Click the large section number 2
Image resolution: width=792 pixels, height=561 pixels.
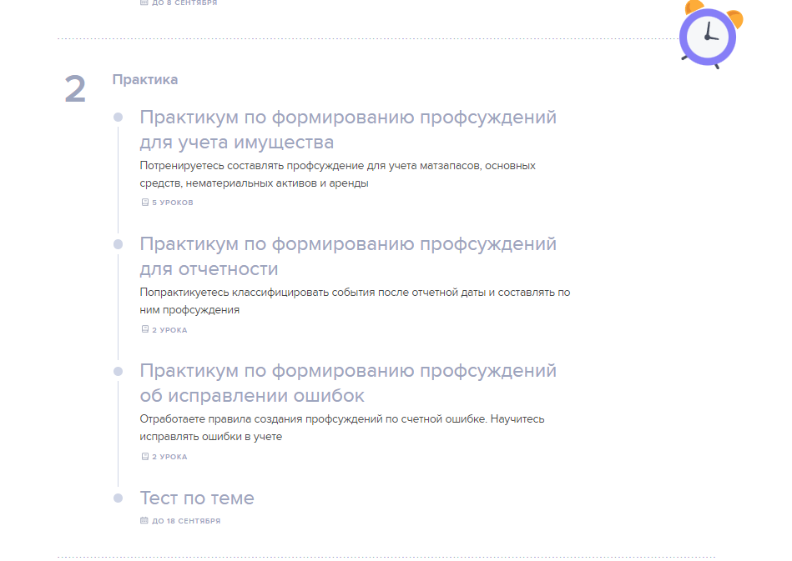click(75, 90)
